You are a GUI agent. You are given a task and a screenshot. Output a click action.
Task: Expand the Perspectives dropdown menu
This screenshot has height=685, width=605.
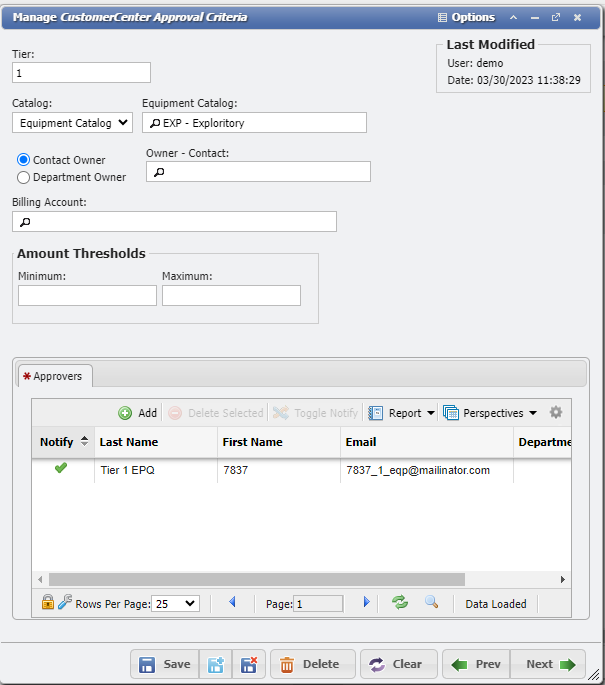pos(490,413)
